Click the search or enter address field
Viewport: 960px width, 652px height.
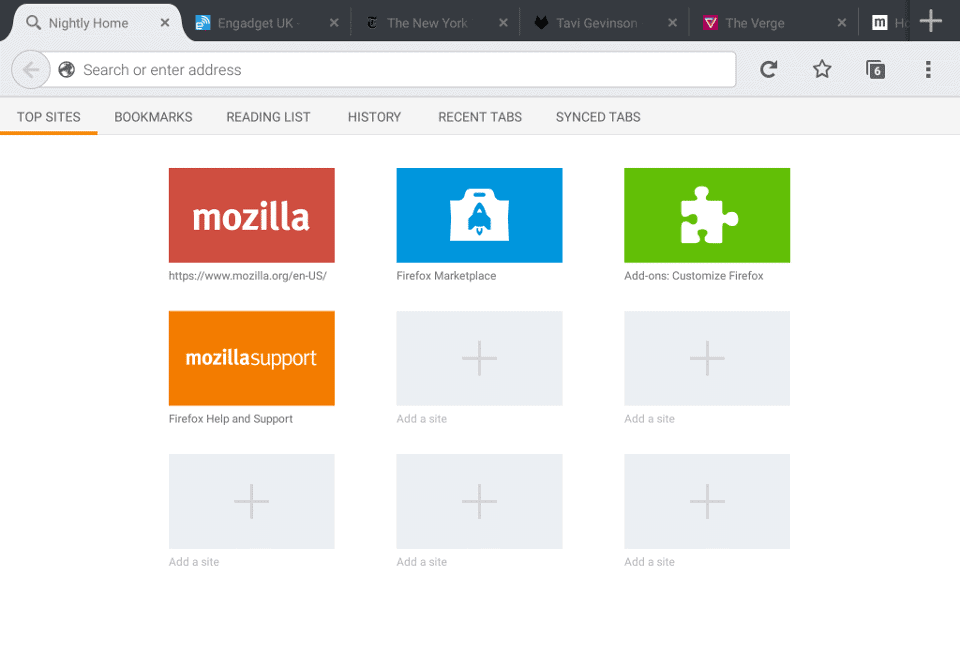click(x=300, y=69)
